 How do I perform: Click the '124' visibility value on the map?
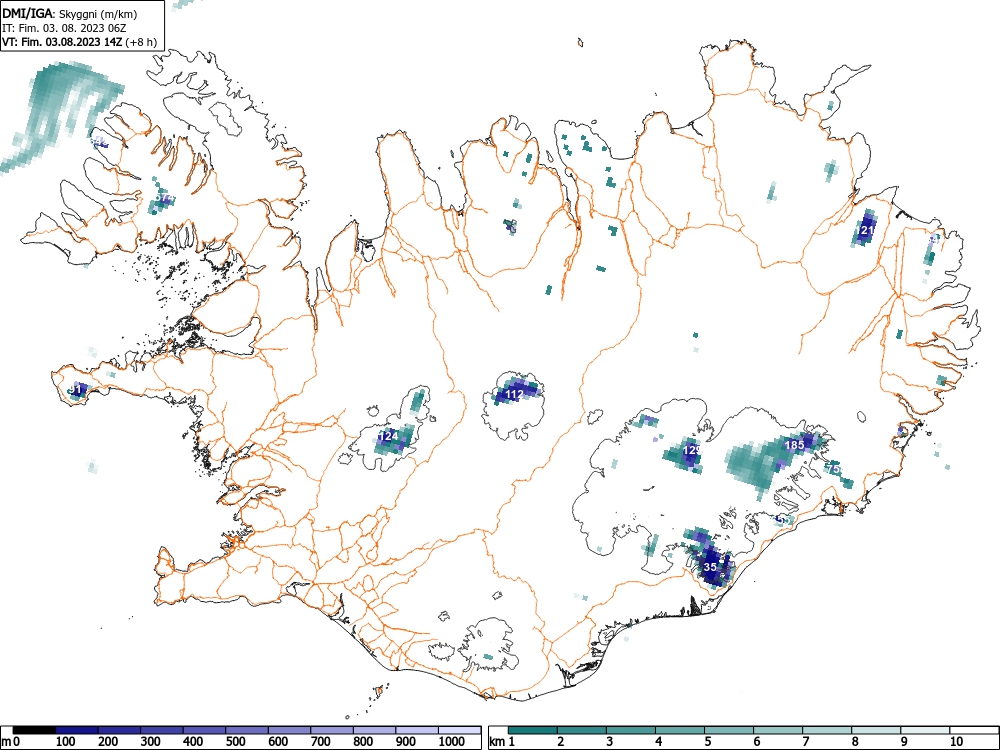point(388,436)
